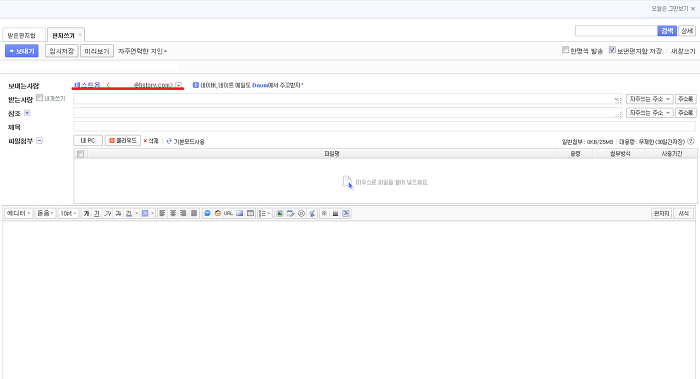
Task: Open 주소록 button beside 받는사람
Action: [685, 99]
